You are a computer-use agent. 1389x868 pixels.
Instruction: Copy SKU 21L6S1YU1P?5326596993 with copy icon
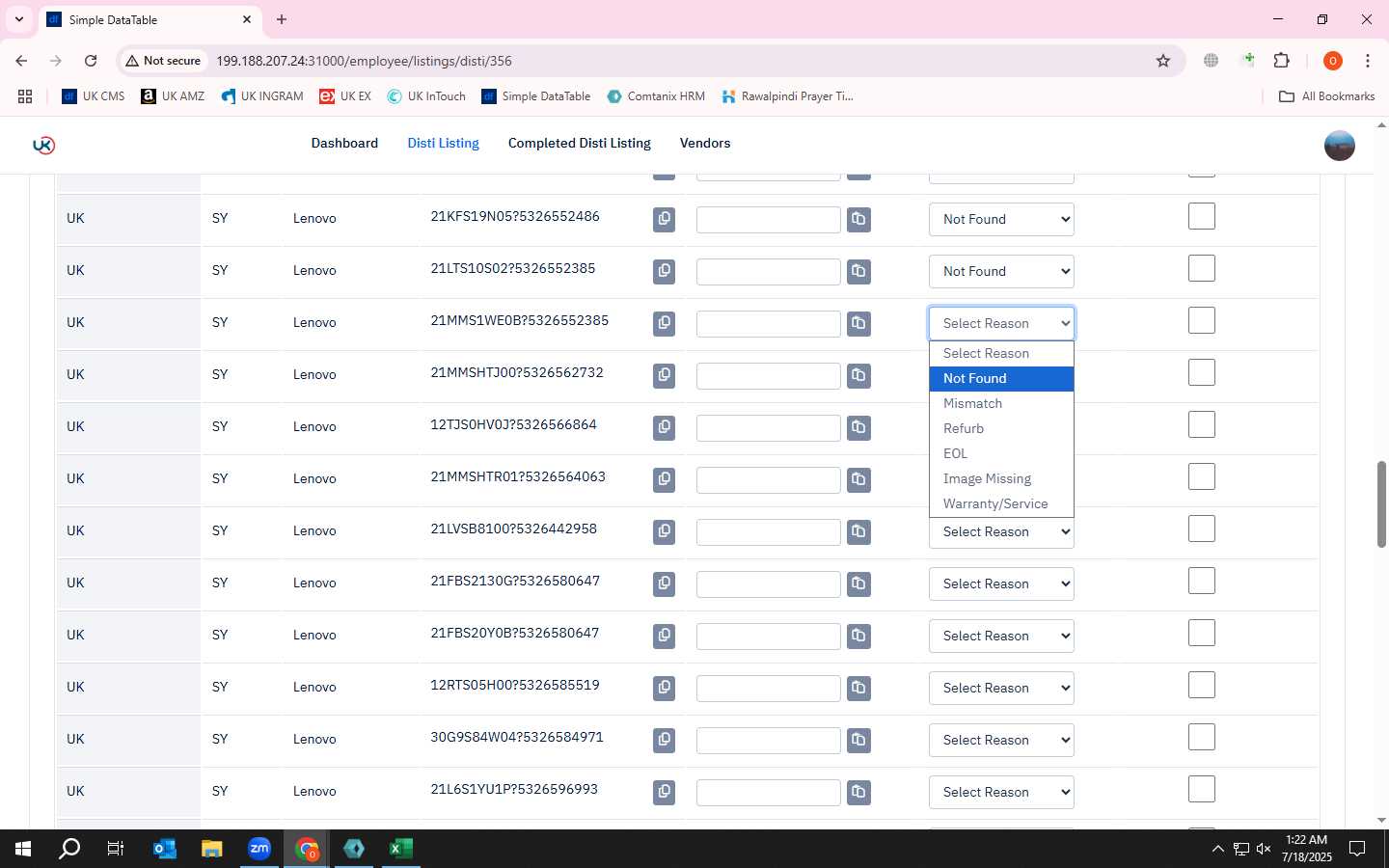click(664, 792)
